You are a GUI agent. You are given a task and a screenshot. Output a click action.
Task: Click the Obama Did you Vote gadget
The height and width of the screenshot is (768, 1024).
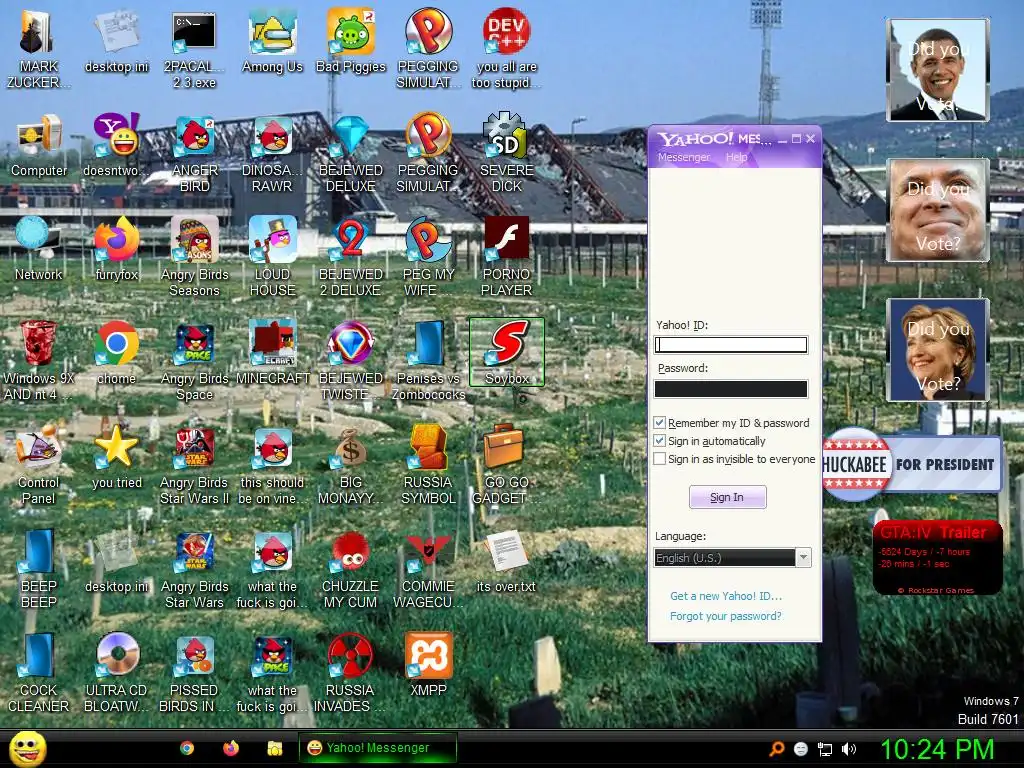tap(937, 70)
